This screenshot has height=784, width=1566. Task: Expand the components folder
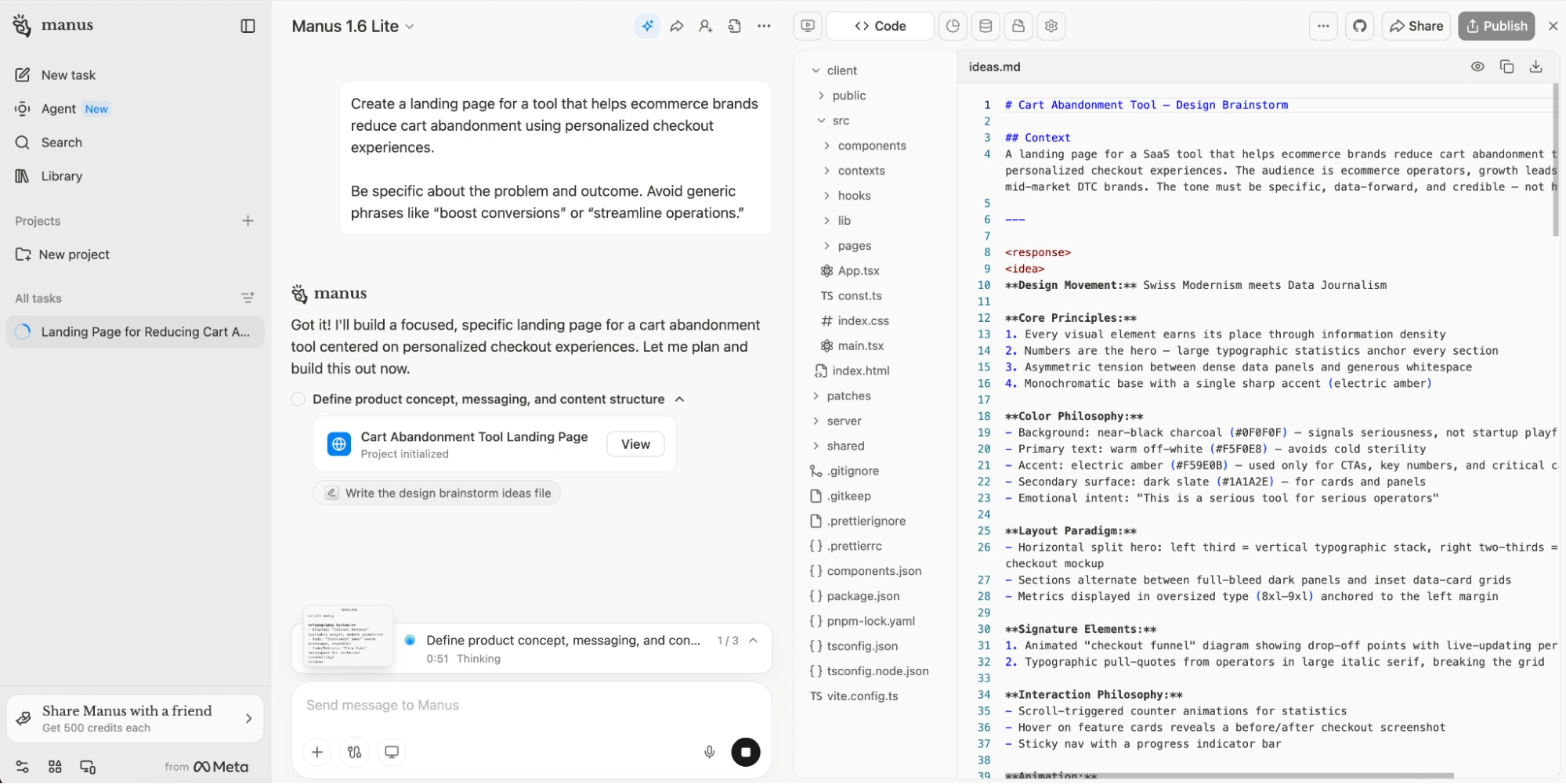point(826,146)
